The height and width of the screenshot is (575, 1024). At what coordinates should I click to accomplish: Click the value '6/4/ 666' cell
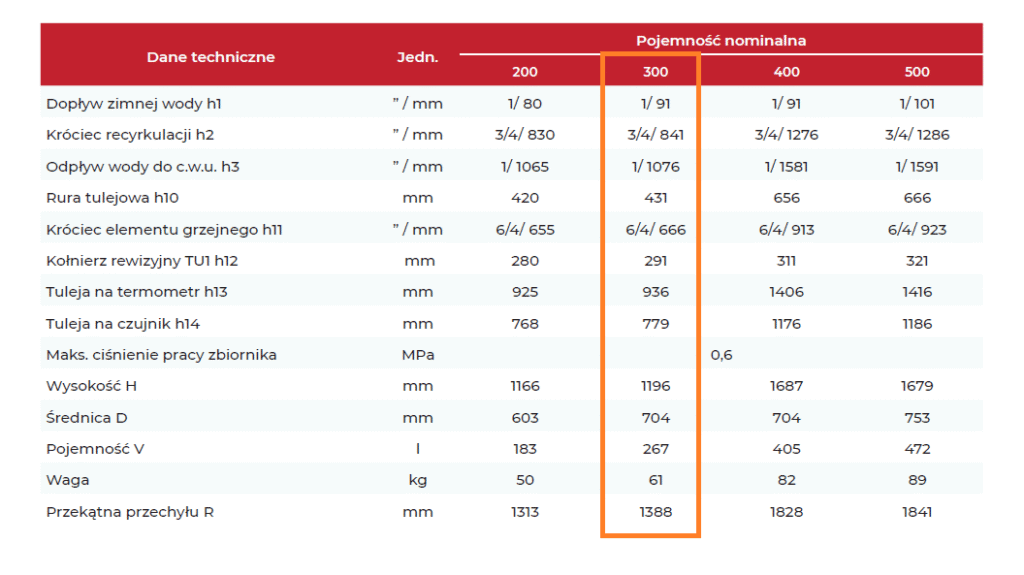(x=656, y=229)
